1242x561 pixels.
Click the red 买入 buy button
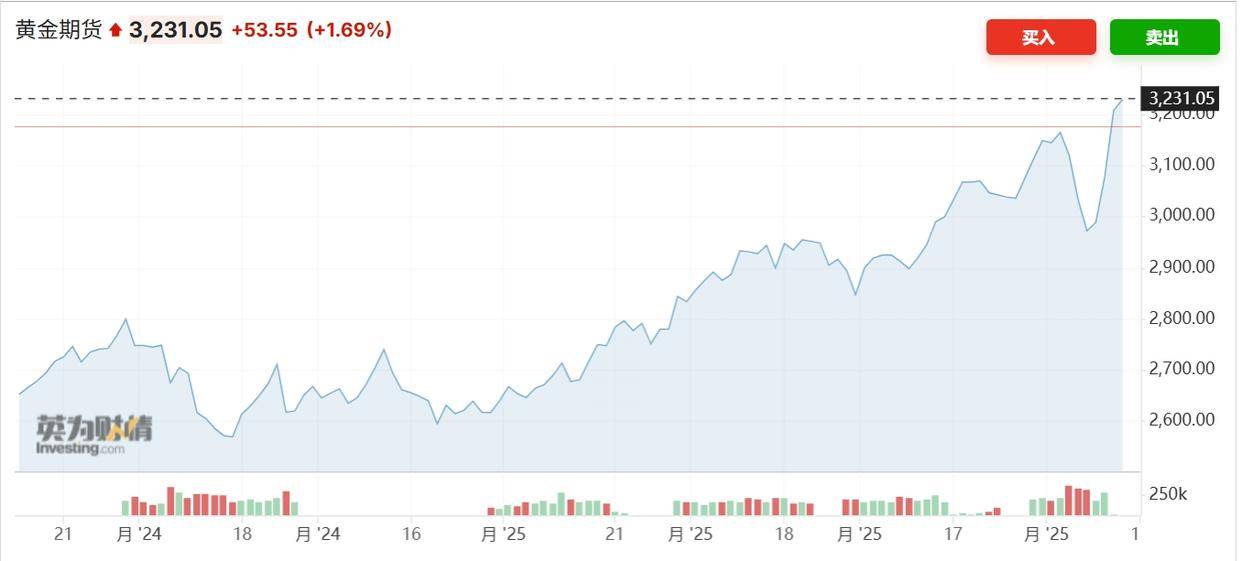coord(1041,37)
